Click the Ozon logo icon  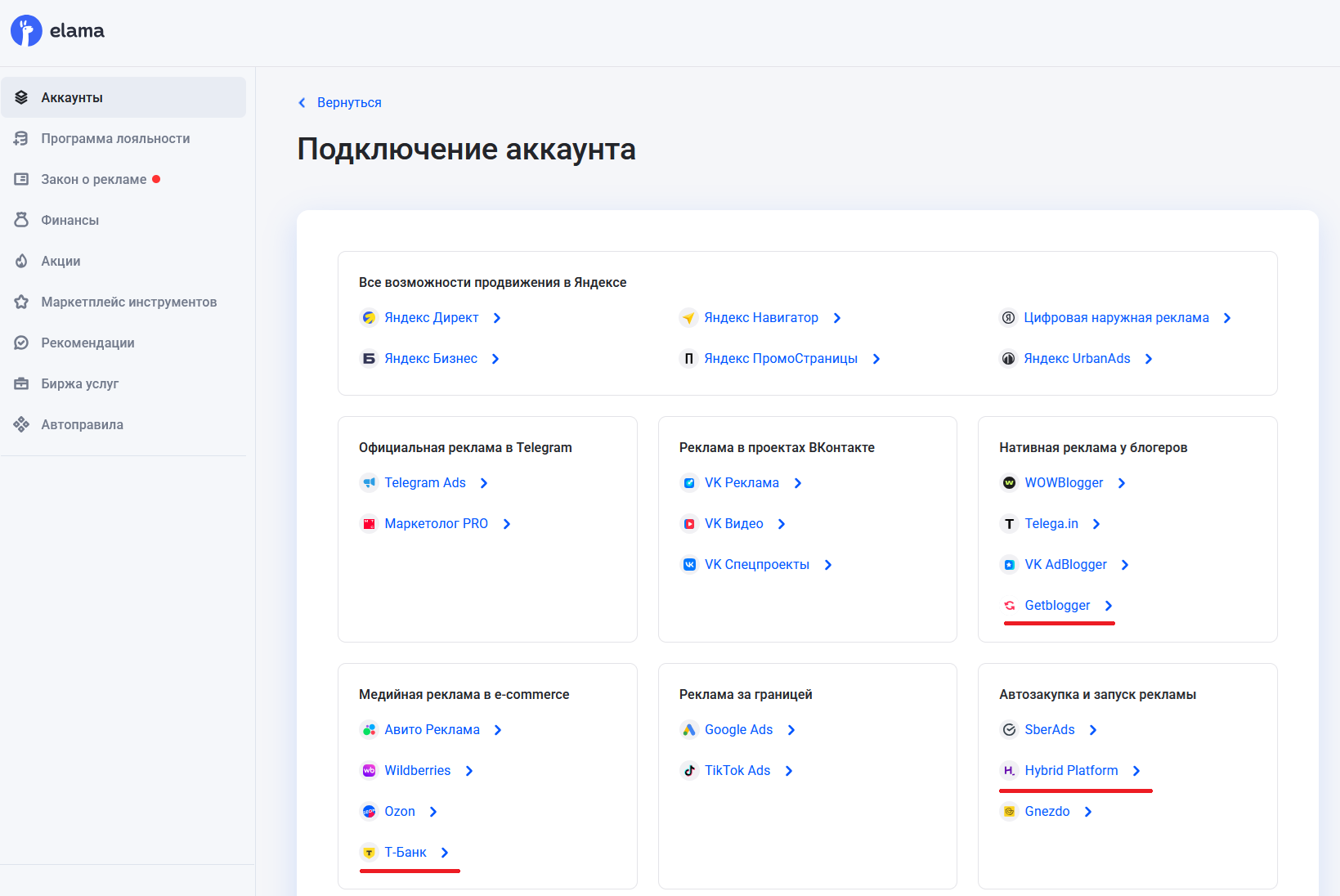point(370,812)
